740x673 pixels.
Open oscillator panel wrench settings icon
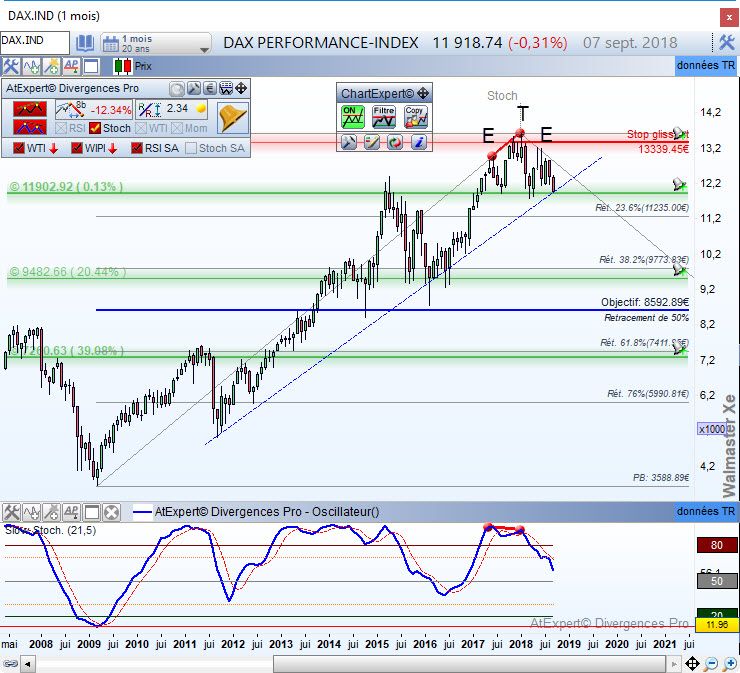(11, 512)
